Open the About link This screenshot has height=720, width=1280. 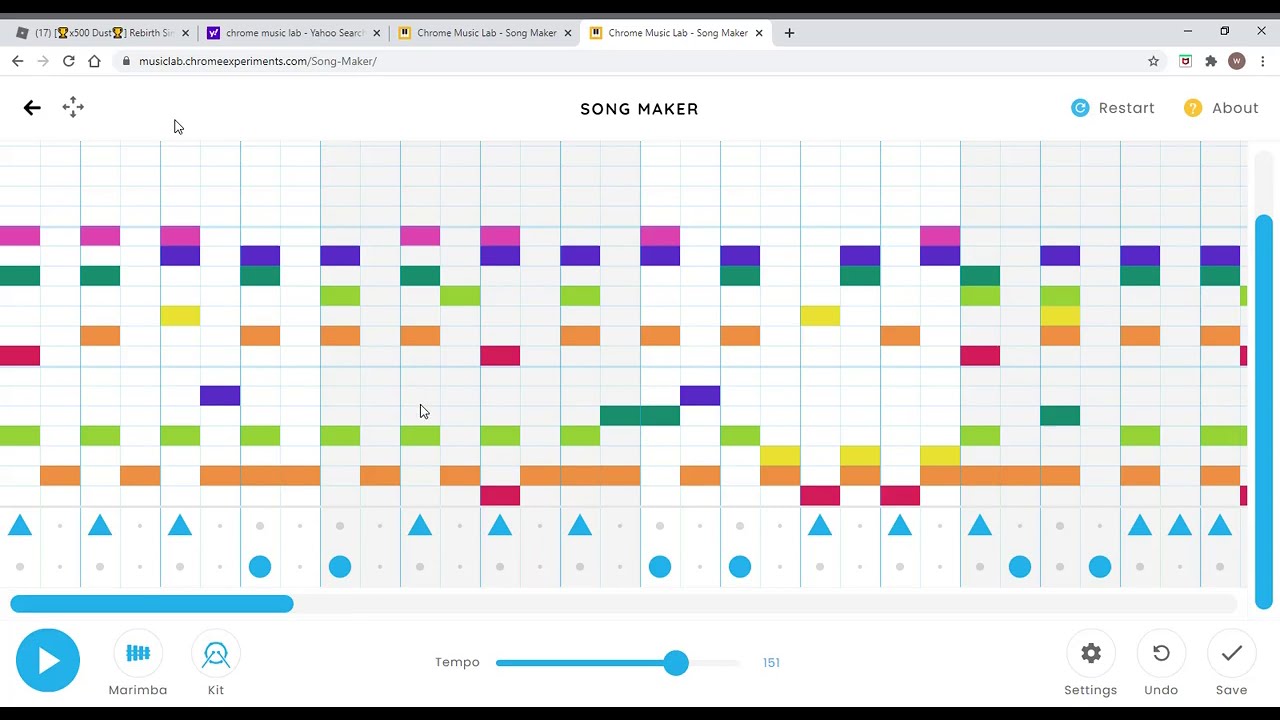coord(1221,108)
